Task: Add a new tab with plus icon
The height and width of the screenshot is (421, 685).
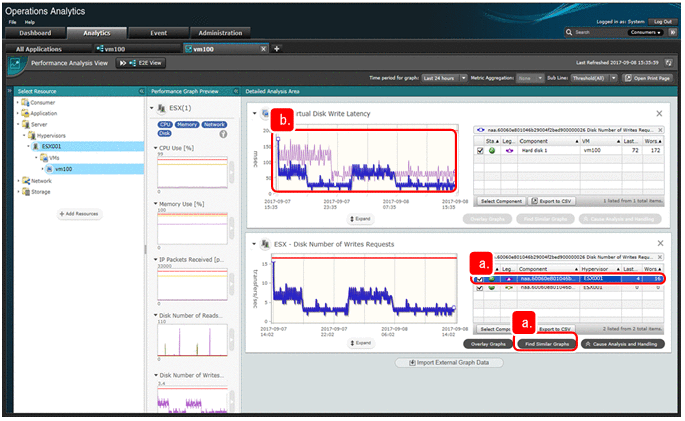Action: click(277, 48)
